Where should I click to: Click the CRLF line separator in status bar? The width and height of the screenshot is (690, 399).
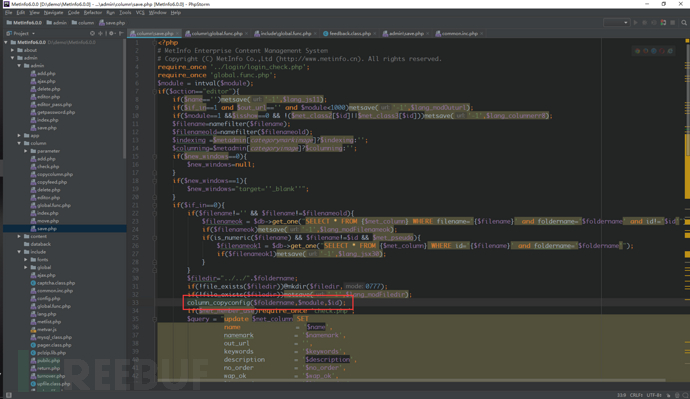pyautogui.click(x=636, y=395)
